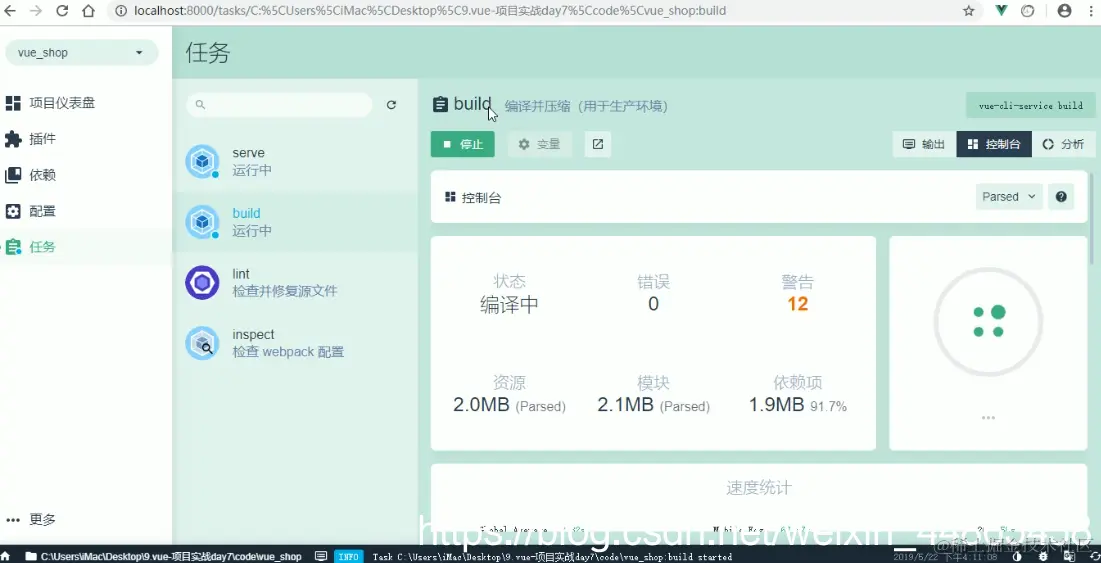The width and height of the screenshot is (1101, 563).
Task: Open the log panel icon in the status bar
Action: 322,556
